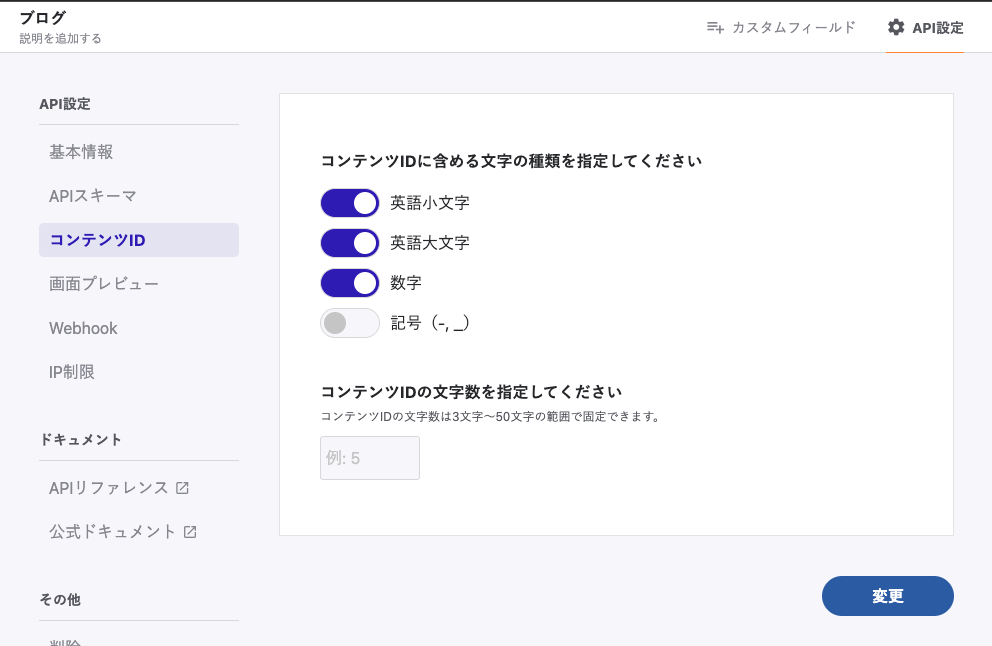This screenshot has height=646, width=992.
Task: Click external link icon beside 公式ドキュメント
Action: (190, 532)
